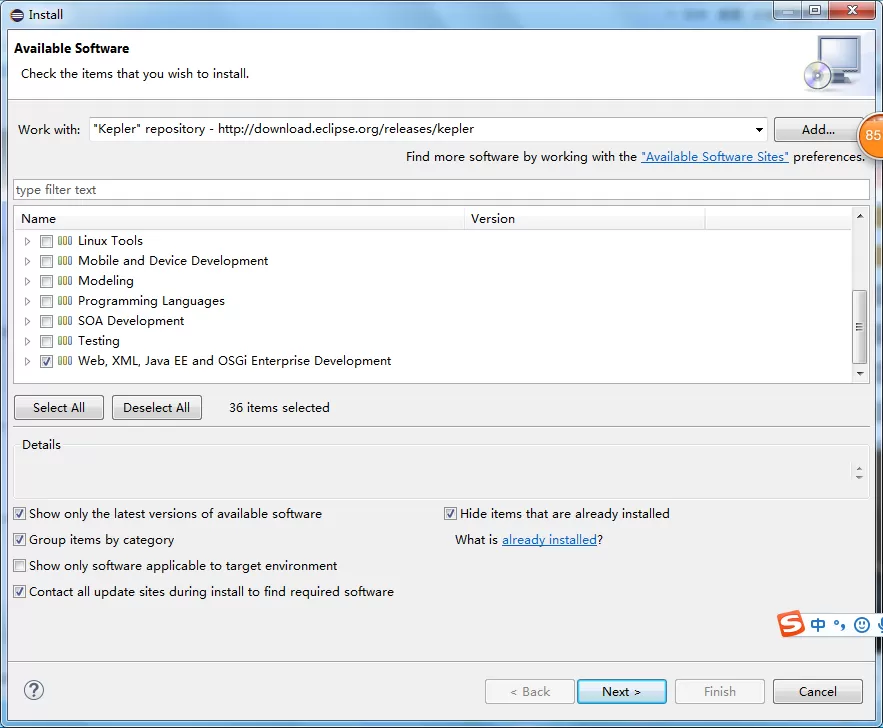Click the Web, XML, Java EE category icon
Screen dimensions: 883x728
click(x=65, y=361)
